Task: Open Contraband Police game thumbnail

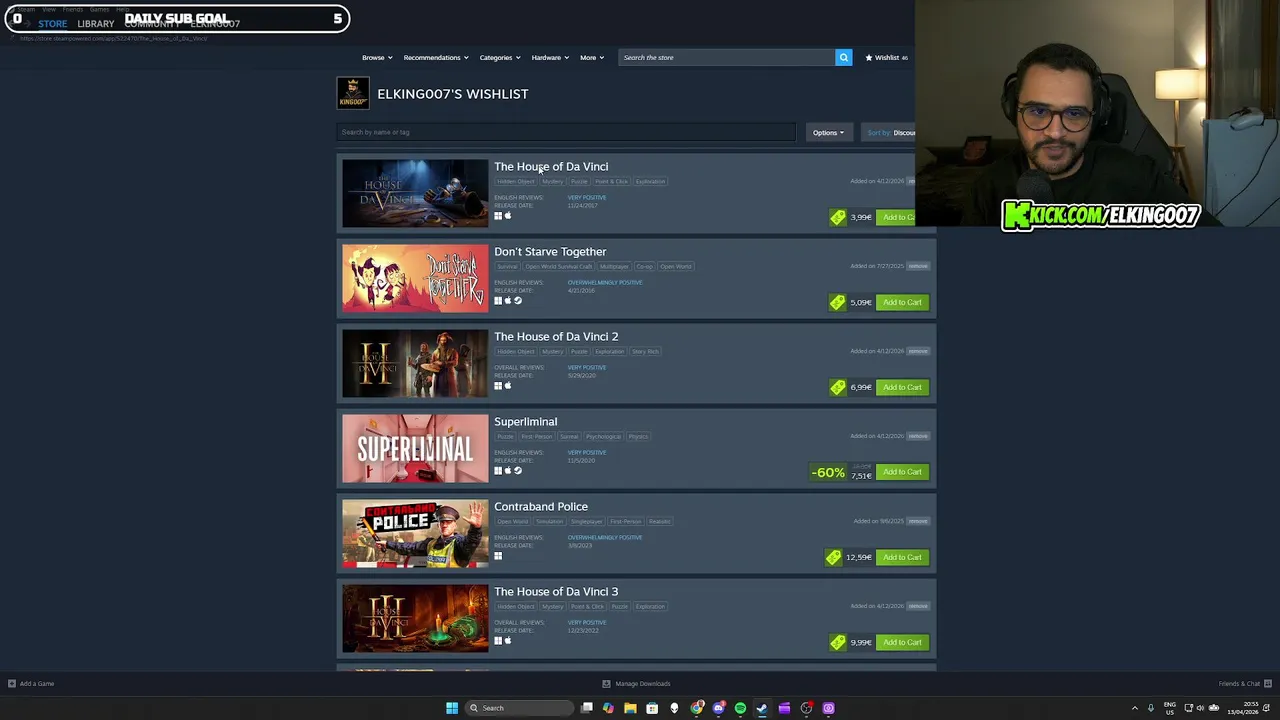Action: tap(415, 533)
